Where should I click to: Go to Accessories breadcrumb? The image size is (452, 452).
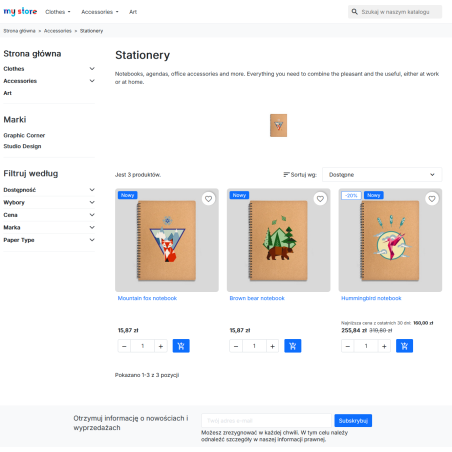(58, 31)
